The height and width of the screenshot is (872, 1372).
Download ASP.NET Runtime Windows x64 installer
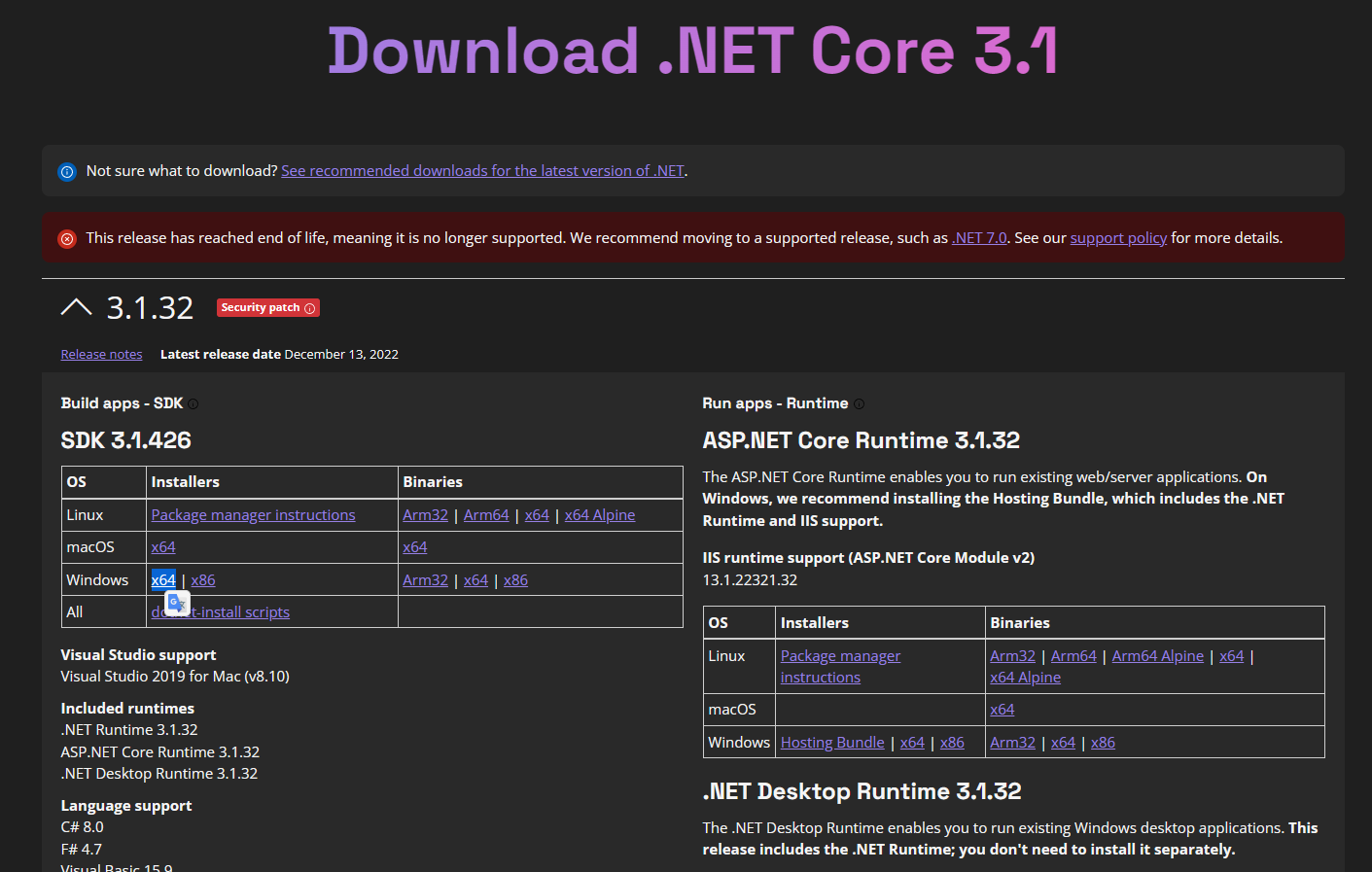[x=912, y=743]
